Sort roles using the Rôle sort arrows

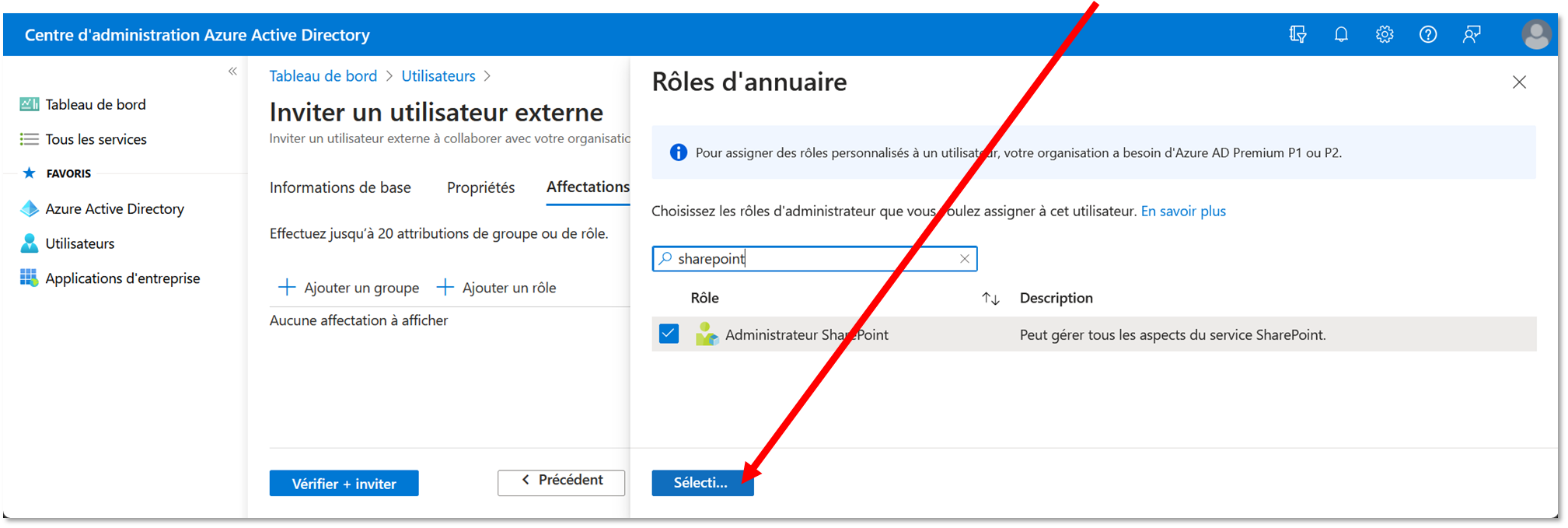(x=990, y=299)
